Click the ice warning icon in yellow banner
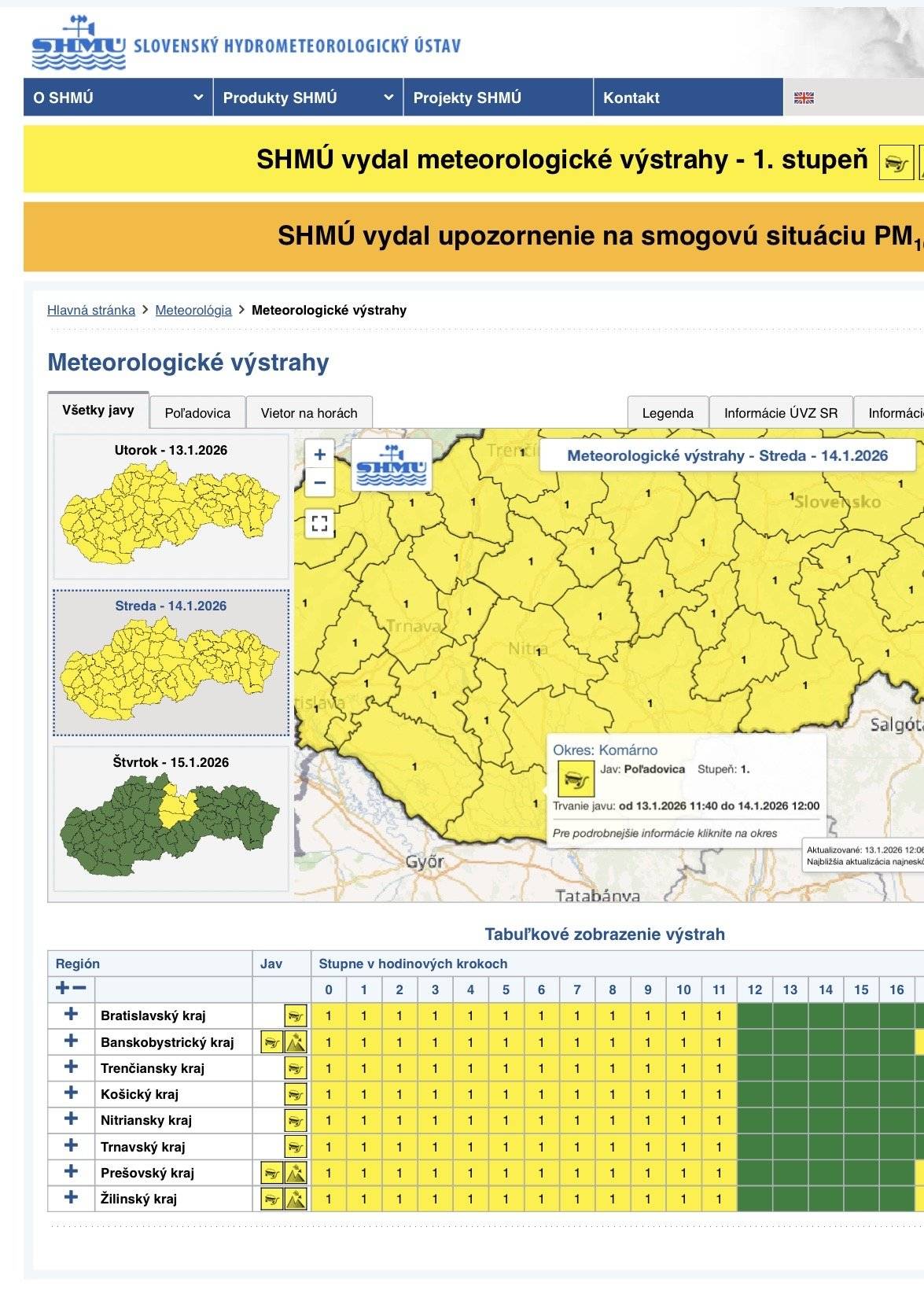 896,163
